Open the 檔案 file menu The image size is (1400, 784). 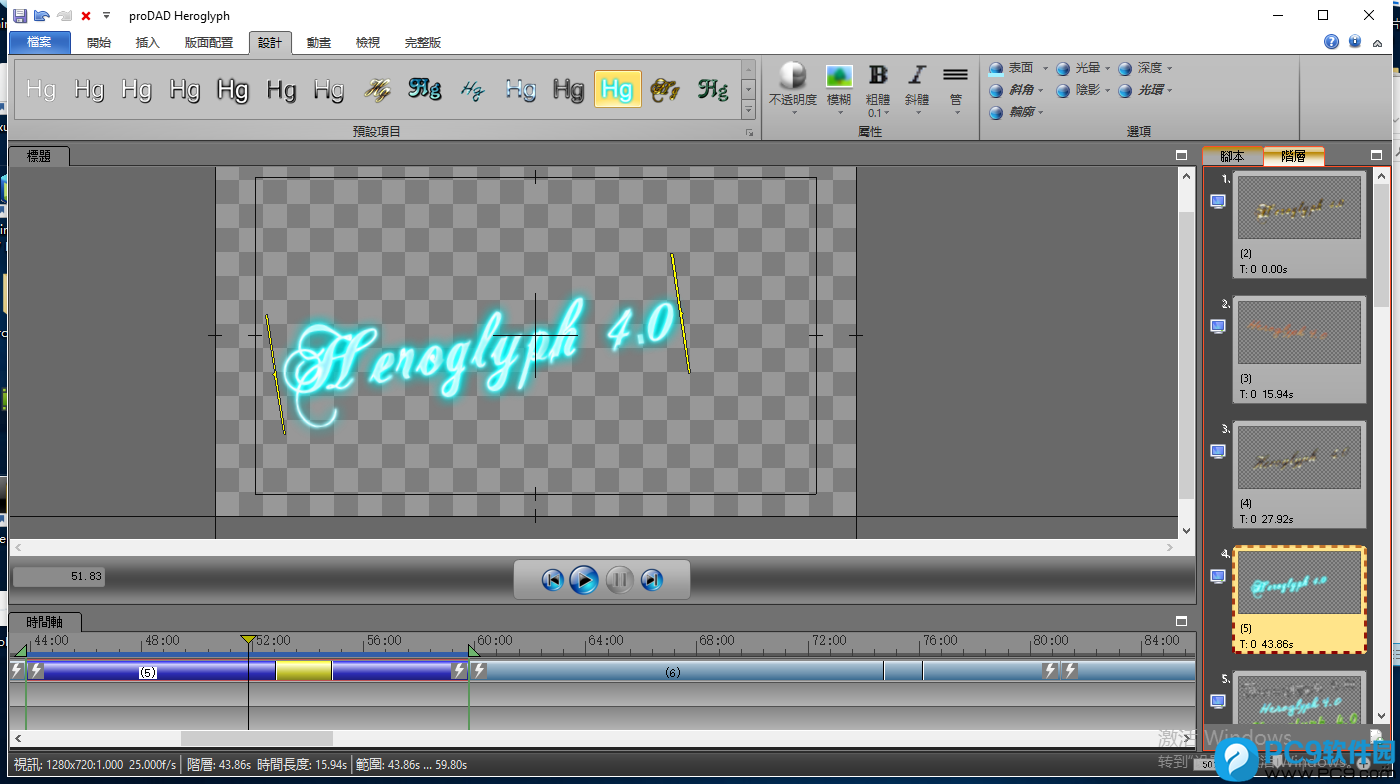(40, 43)
